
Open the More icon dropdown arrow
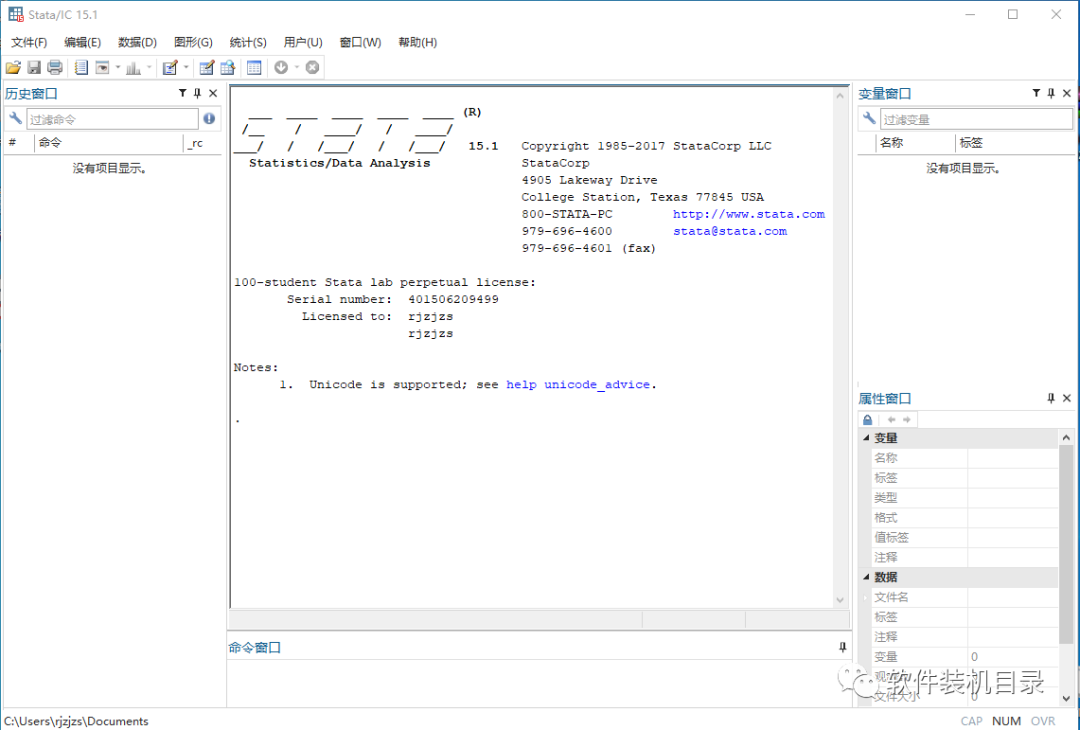(297, 67)
